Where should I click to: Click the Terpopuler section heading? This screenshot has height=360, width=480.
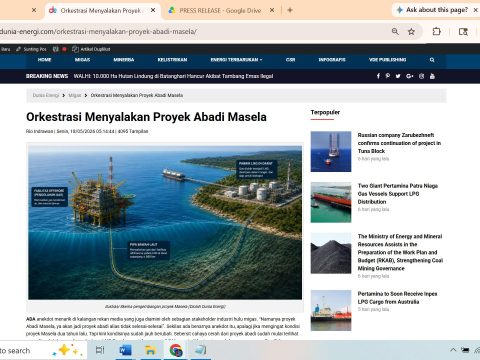point(325,112)
